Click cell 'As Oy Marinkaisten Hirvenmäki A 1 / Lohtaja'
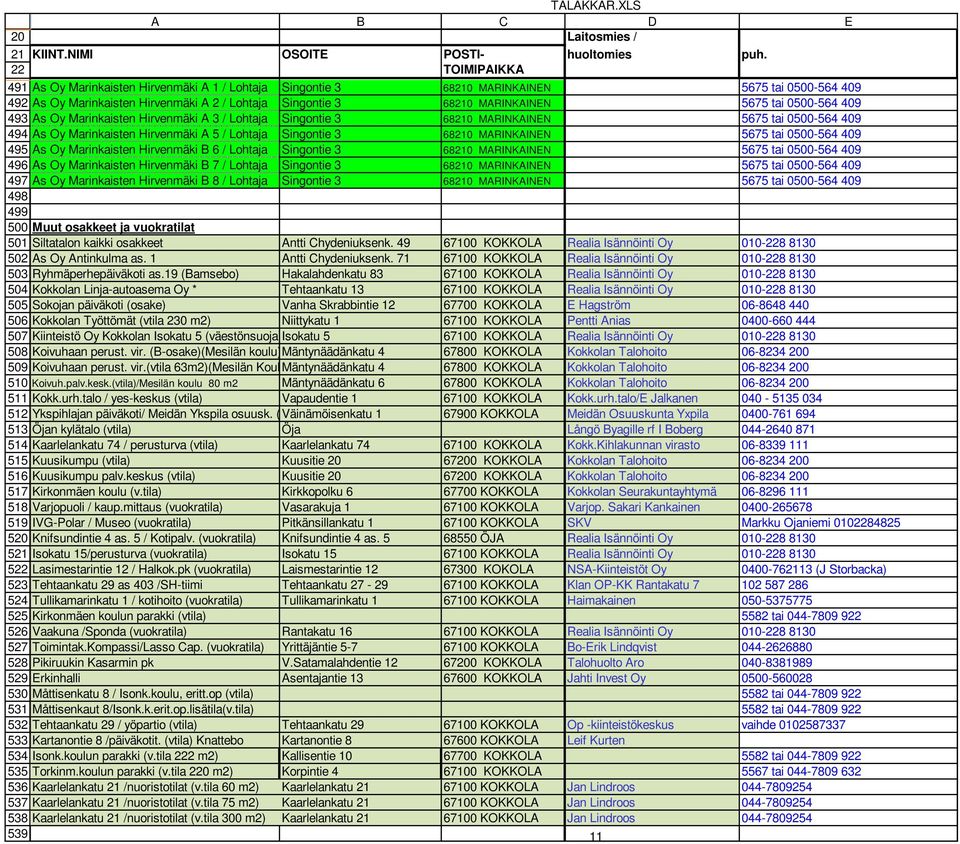Viewport: 960px width, 844px height. (x=155, y=88)
